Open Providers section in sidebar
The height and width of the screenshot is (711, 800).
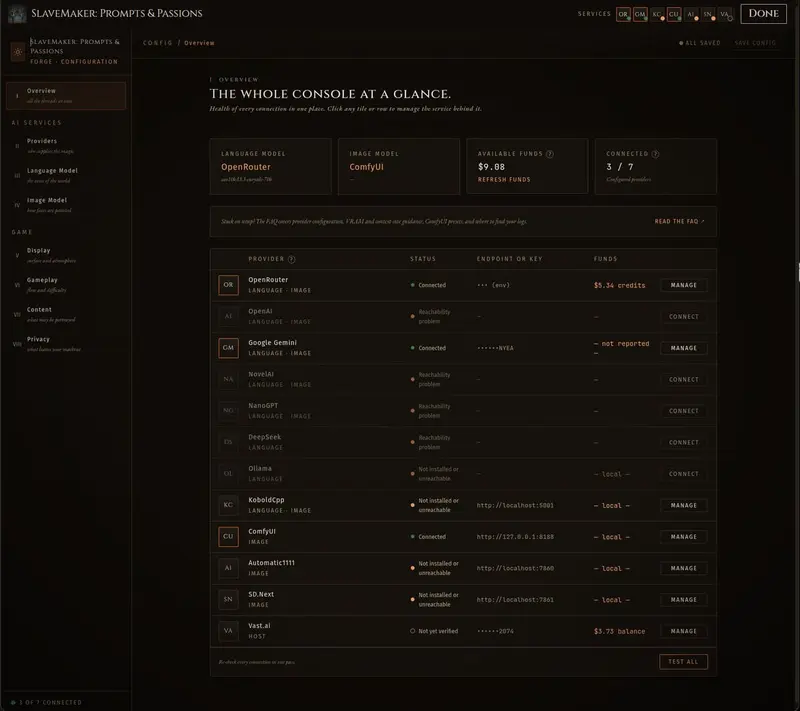pyautogui.click(x=66, y=145)
